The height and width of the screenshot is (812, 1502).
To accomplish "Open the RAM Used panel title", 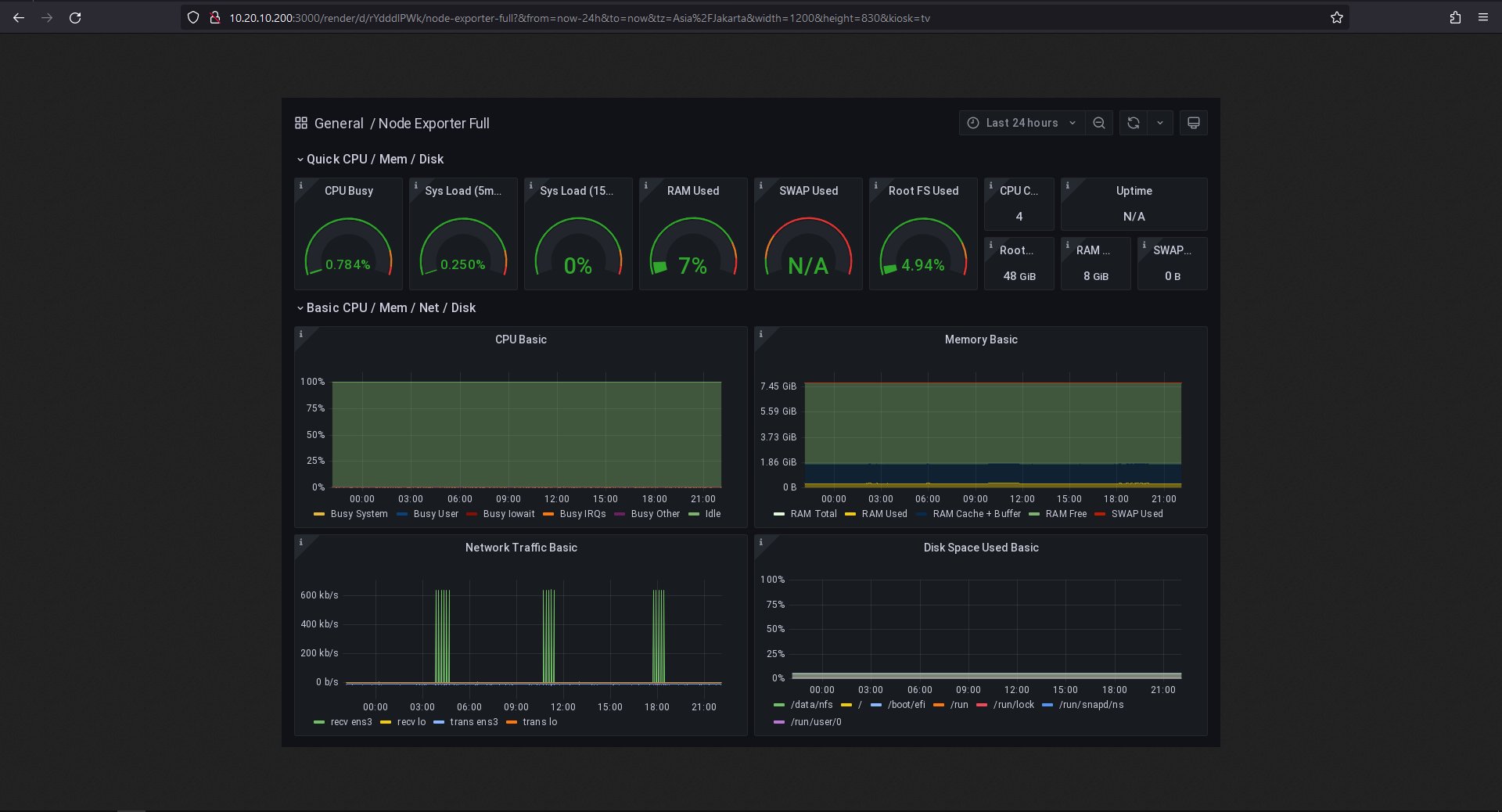I will pos(693,191).
